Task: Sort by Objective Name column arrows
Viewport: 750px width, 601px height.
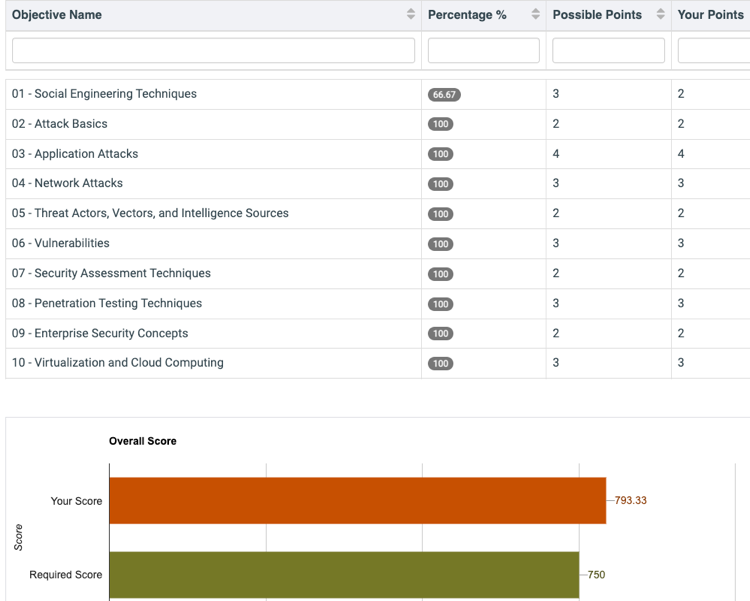Action: (411, 15)
